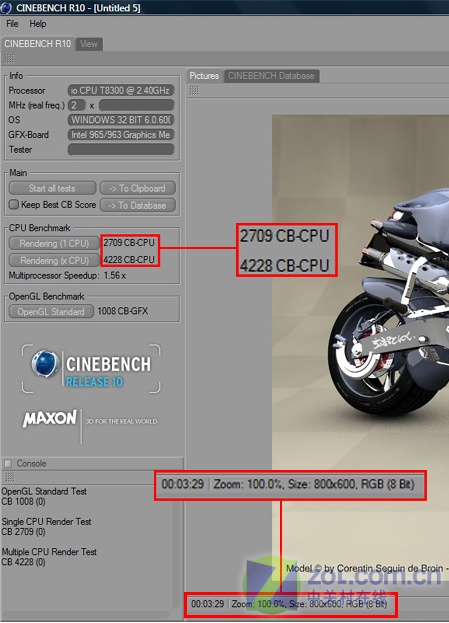The image size is (449, 623).
Task: Click the Zoom 100.0% status bar text
Action: tap(257, 604)
